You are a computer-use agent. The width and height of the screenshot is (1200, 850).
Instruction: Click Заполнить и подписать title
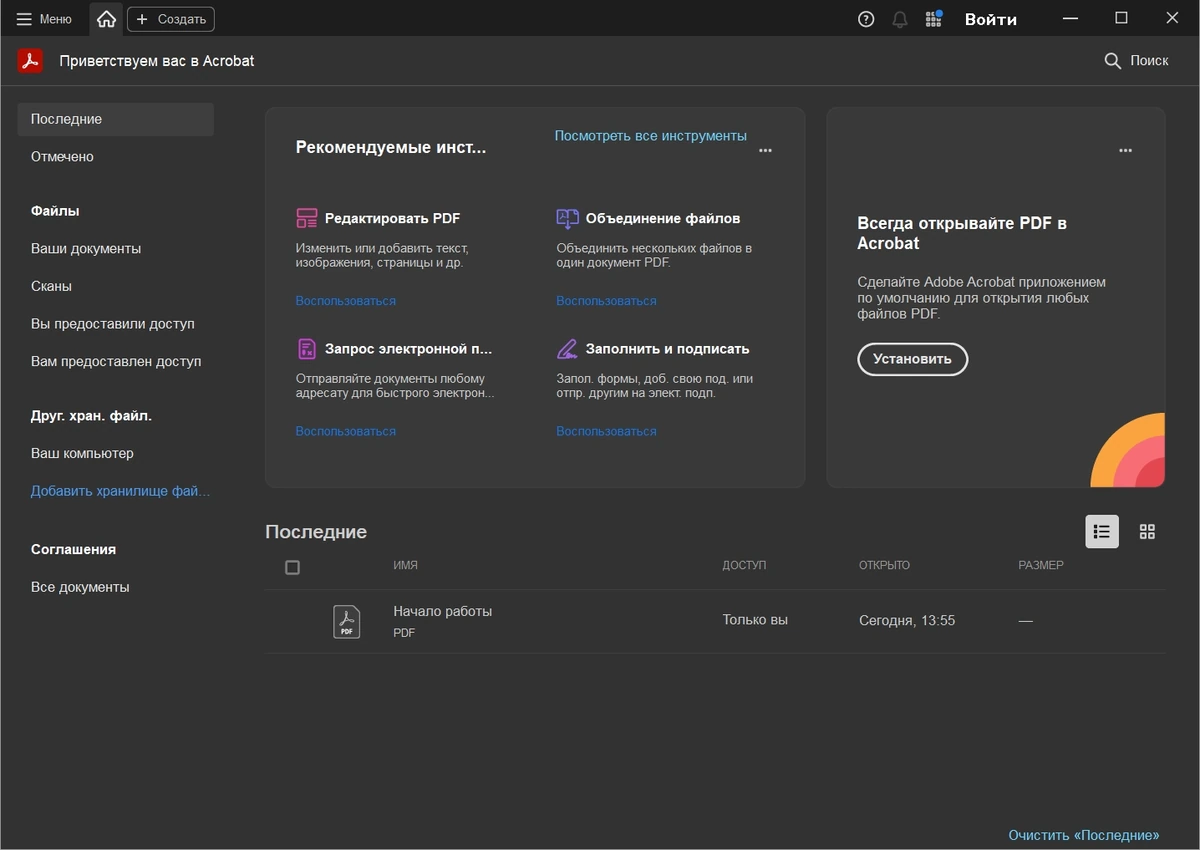[667, 349]
